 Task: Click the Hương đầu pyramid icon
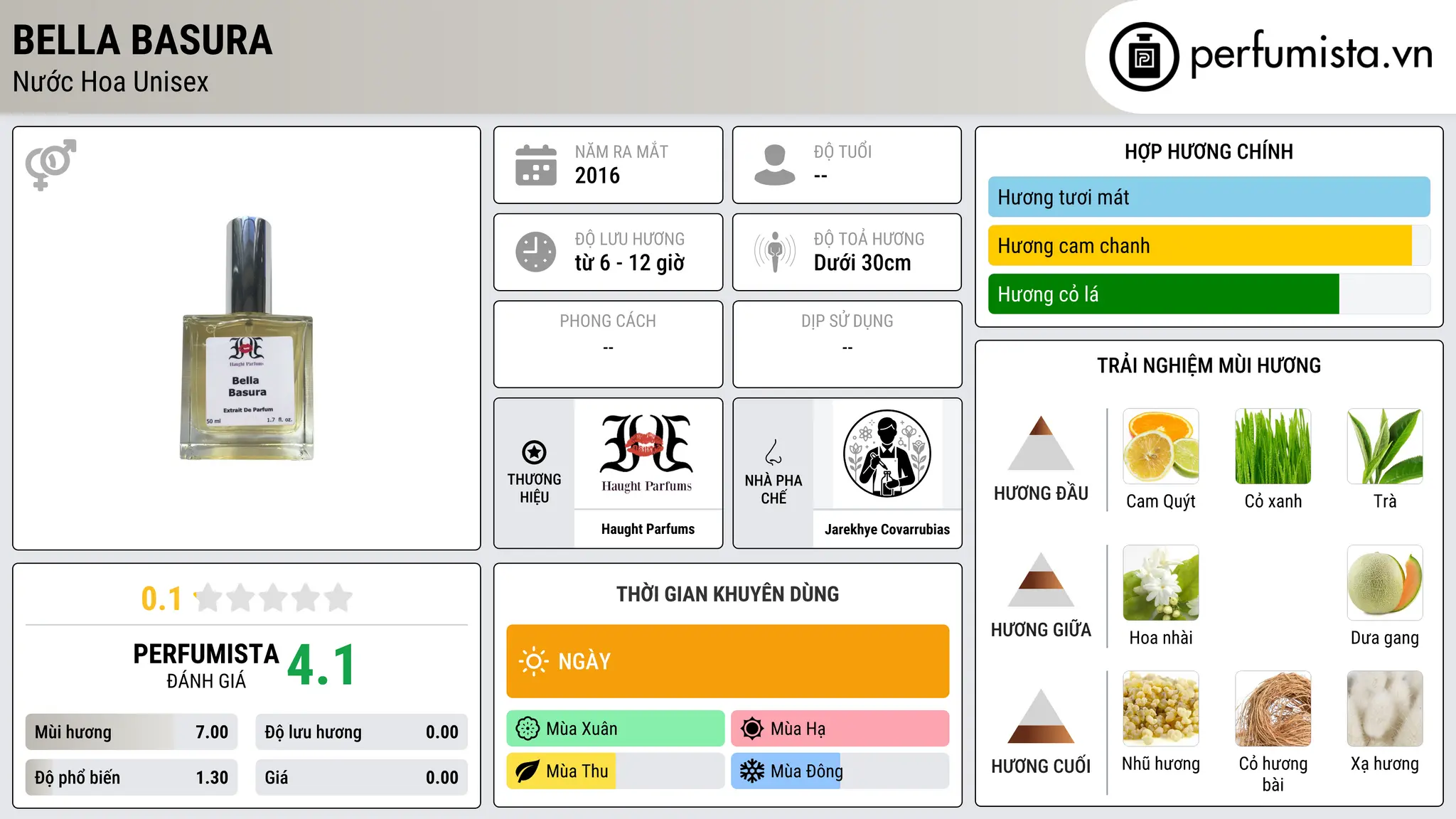[1041, 443]
